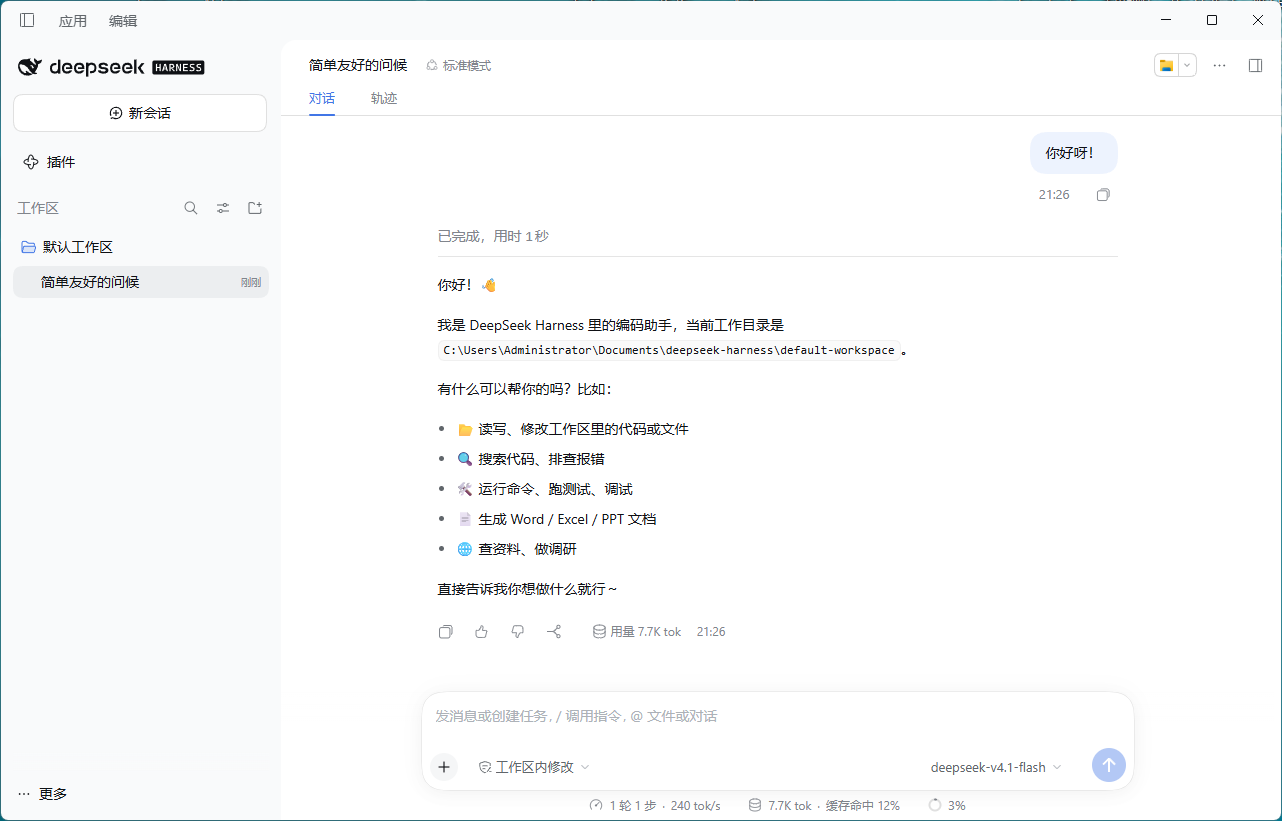Image resolution: width=1282 pixels, height=821 pixels.
Task: Copy the assistant reply
Action: coord(446,632)
